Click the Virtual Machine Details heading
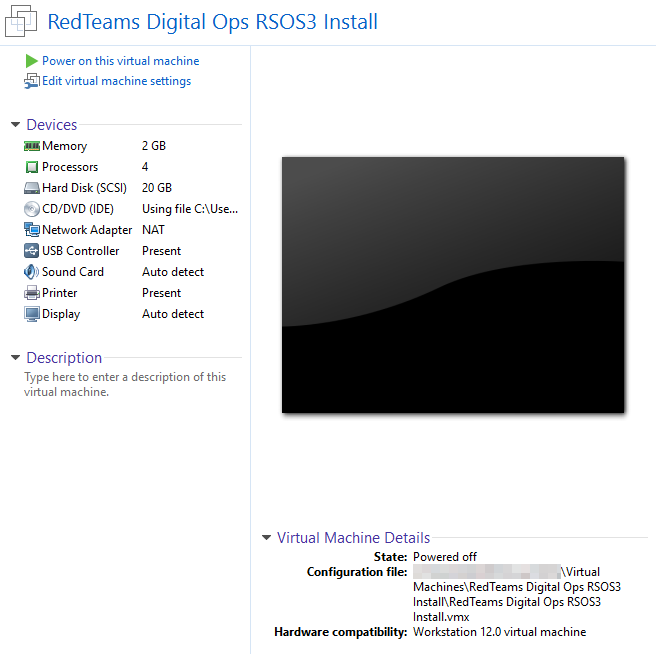This screenshot has width=656, height=654. click(354, 538)
